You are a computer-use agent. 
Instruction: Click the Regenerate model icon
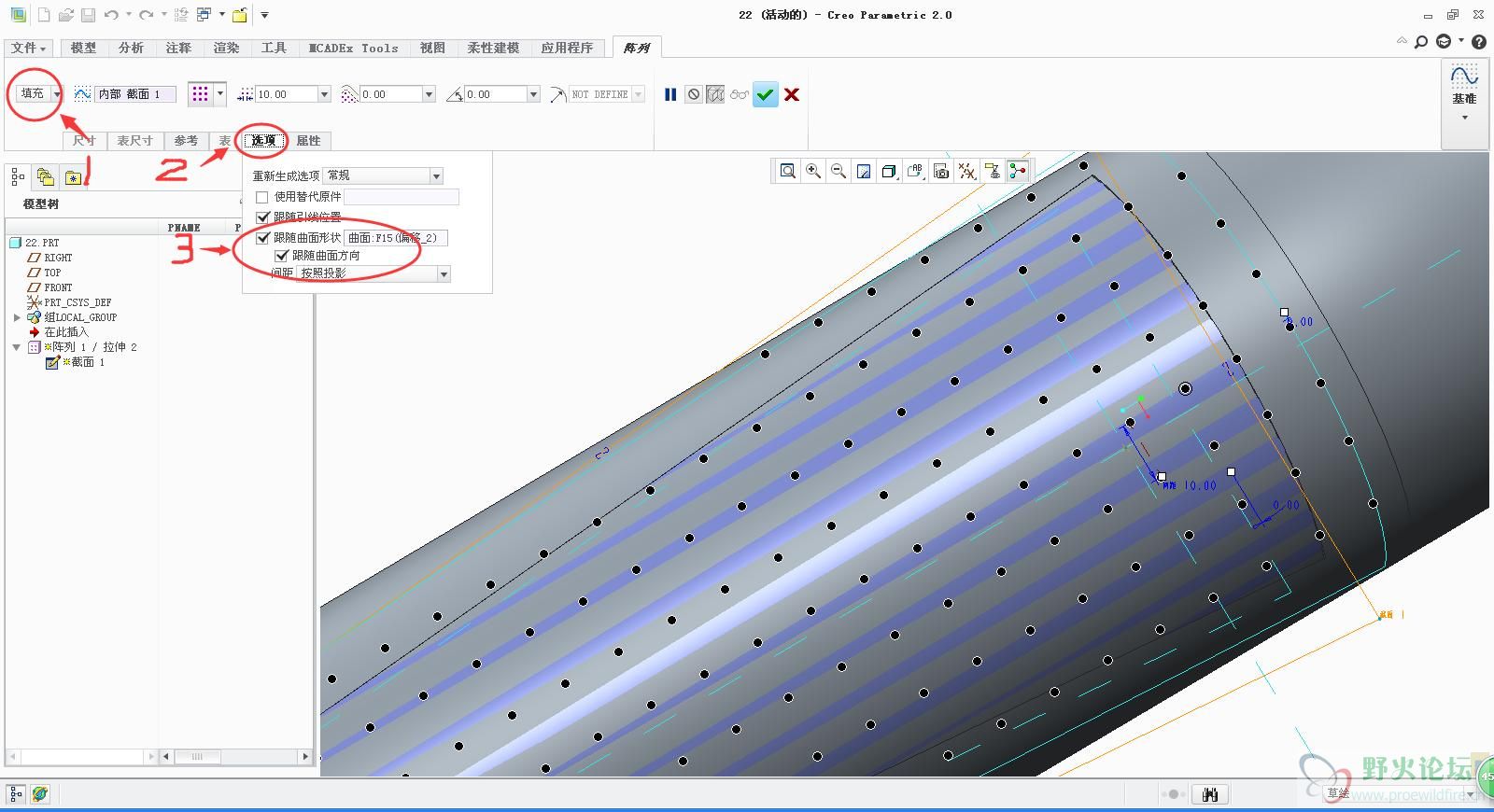pos(181,15)
